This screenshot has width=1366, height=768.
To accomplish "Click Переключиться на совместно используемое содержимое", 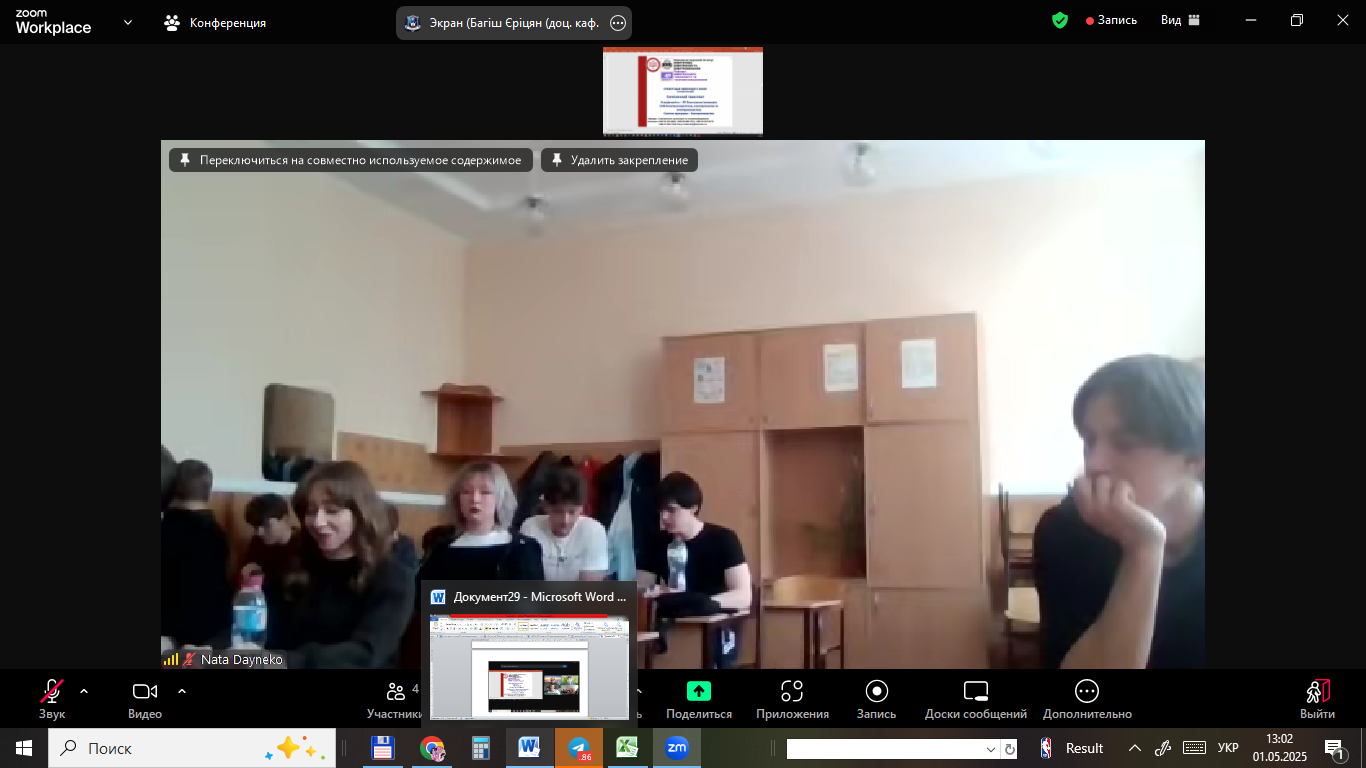I will pyautogui.click(x=351, y=160).
